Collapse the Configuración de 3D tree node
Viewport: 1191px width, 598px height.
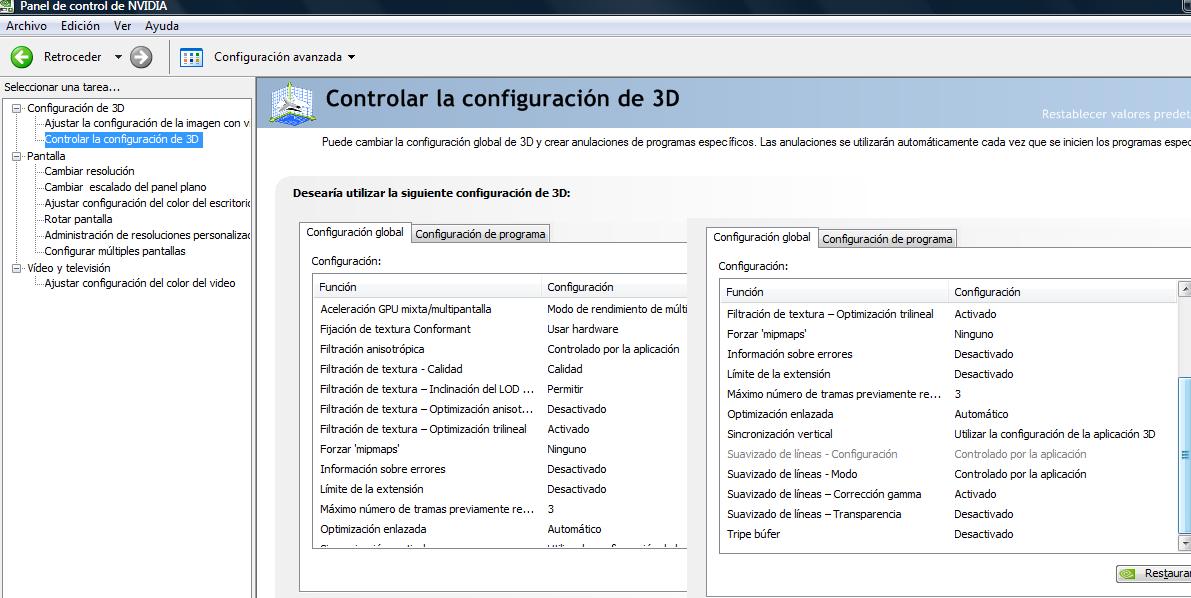[17, 108]
